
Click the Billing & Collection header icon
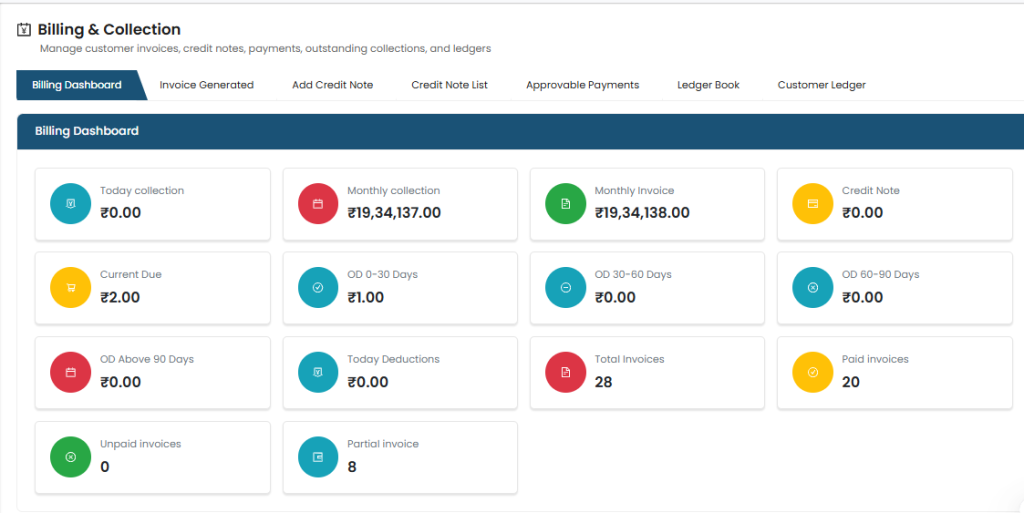(24, 30)
